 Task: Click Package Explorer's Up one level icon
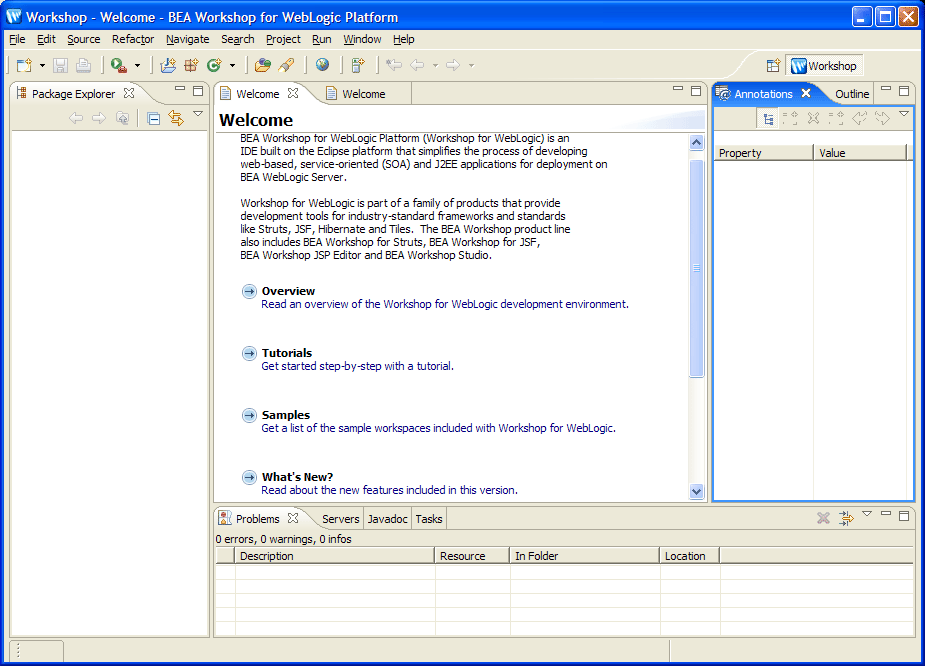click(122, 118)
